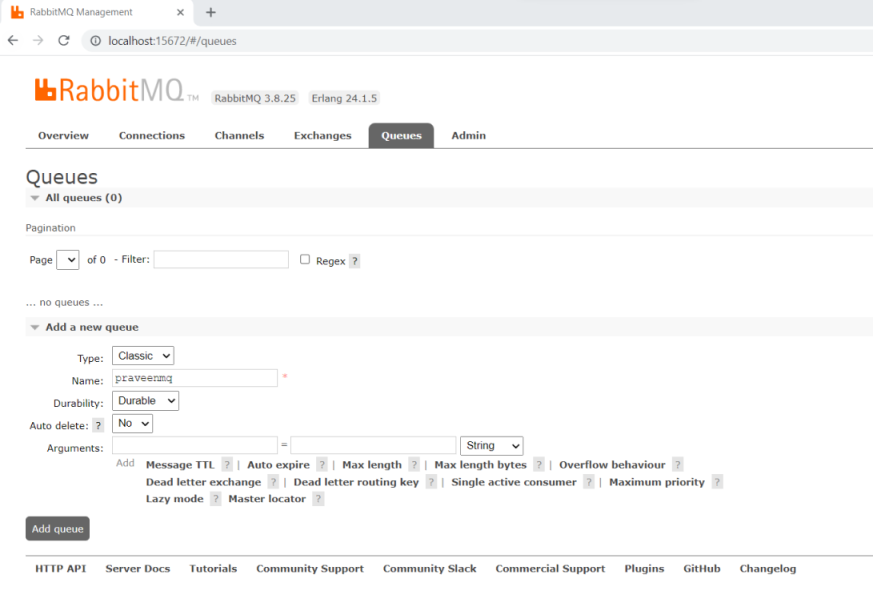
Task: Enable the Regex filter checkbox
Action: tap(305, 259)
